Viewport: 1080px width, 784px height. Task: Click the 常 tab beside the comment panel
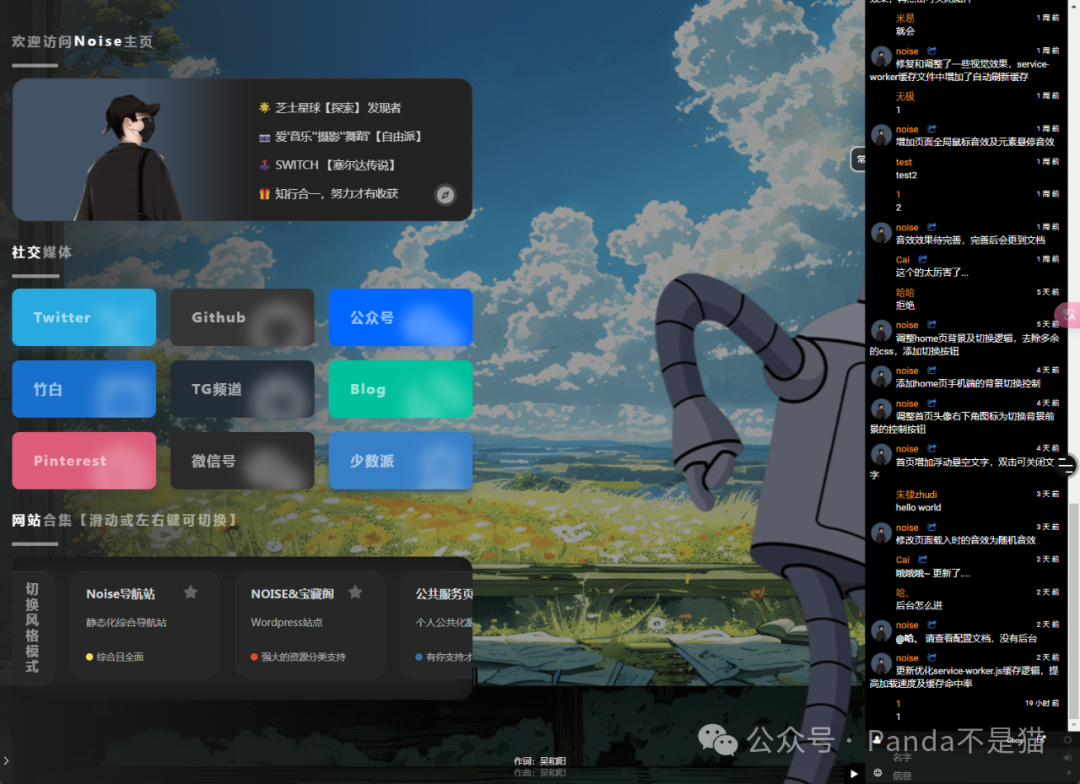coord(859,159)
